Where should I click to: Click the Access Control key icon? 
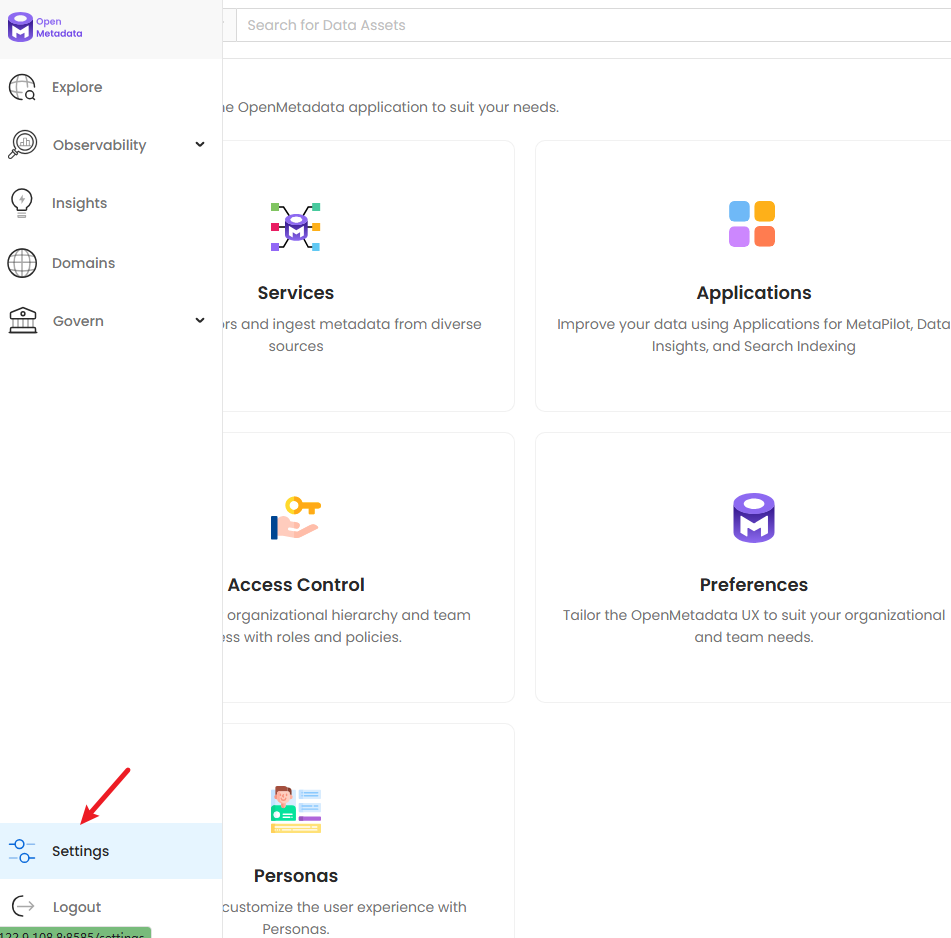point(295,517)
